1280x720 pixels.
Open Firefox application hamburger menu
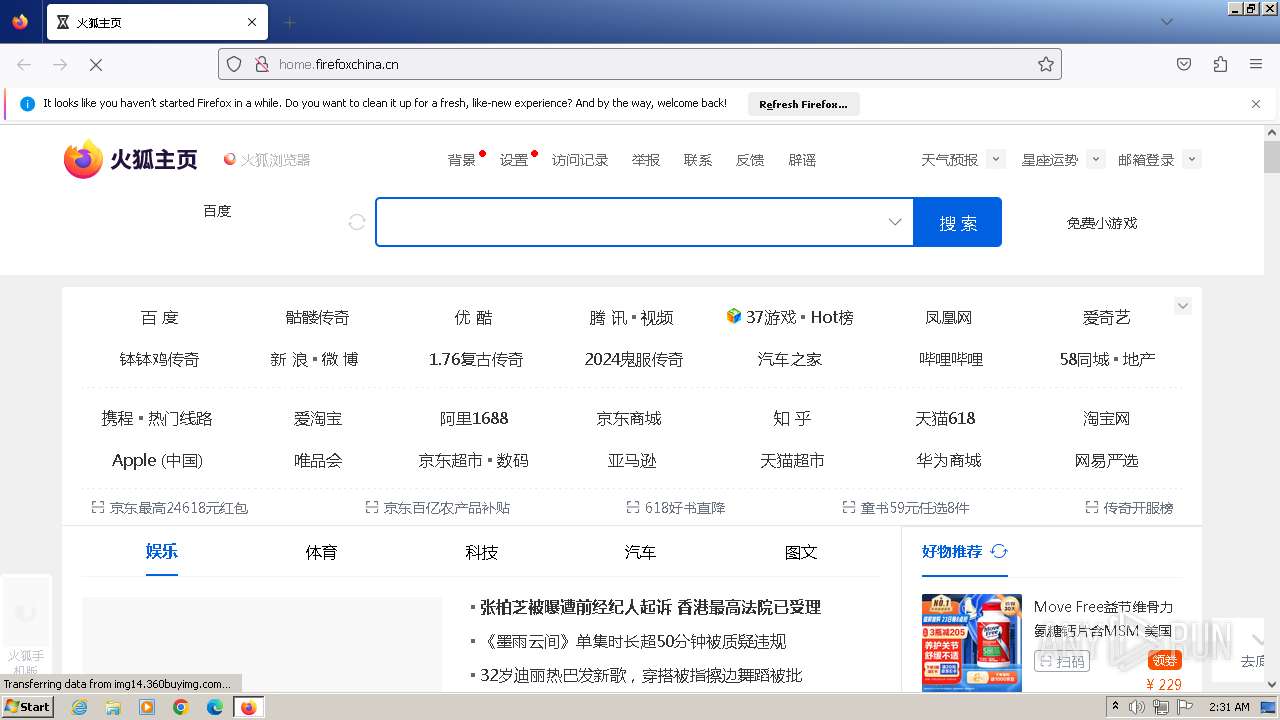pyautogui.click(x=1256, y=64)
